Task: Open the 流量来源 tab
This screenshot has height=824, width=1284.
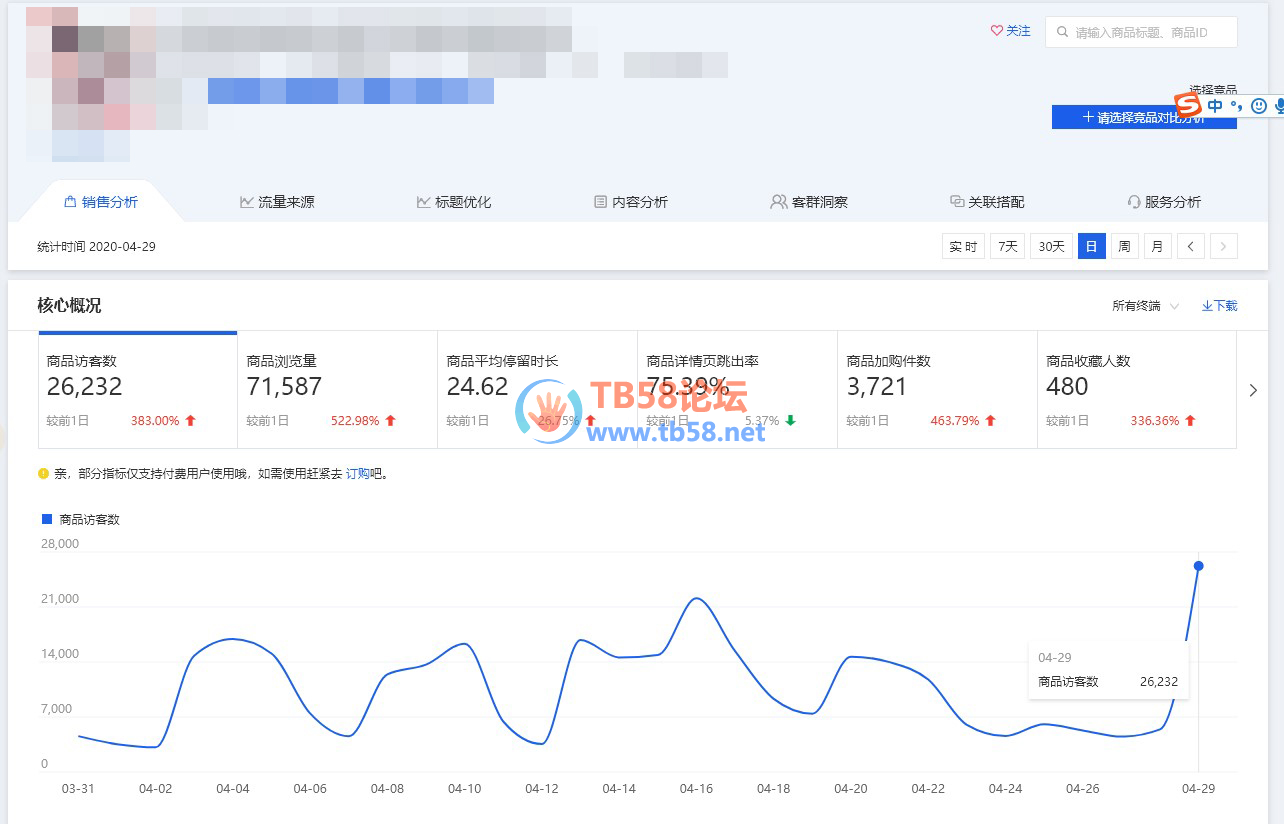Action: pyautogui.click(x=277, y=202)
